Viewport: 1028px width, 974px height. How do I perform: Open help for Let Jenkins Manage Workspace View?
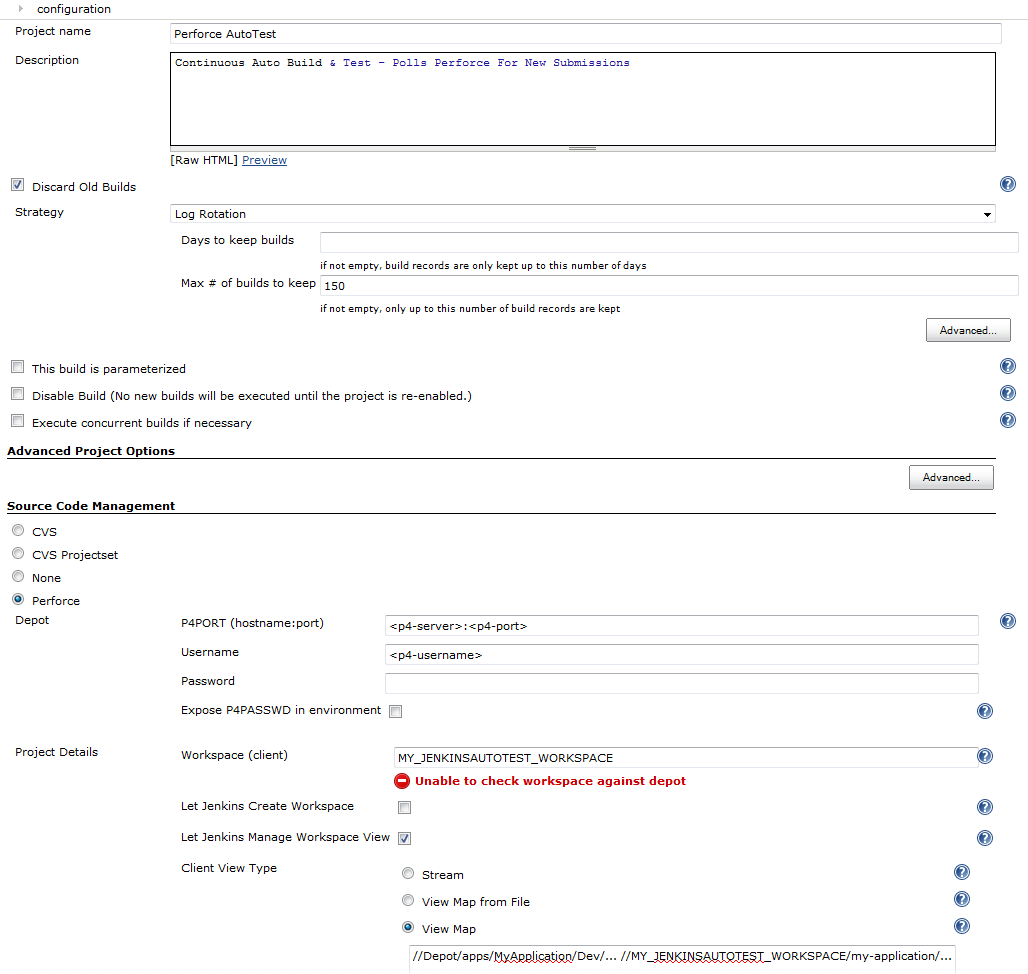pos(985,838)
